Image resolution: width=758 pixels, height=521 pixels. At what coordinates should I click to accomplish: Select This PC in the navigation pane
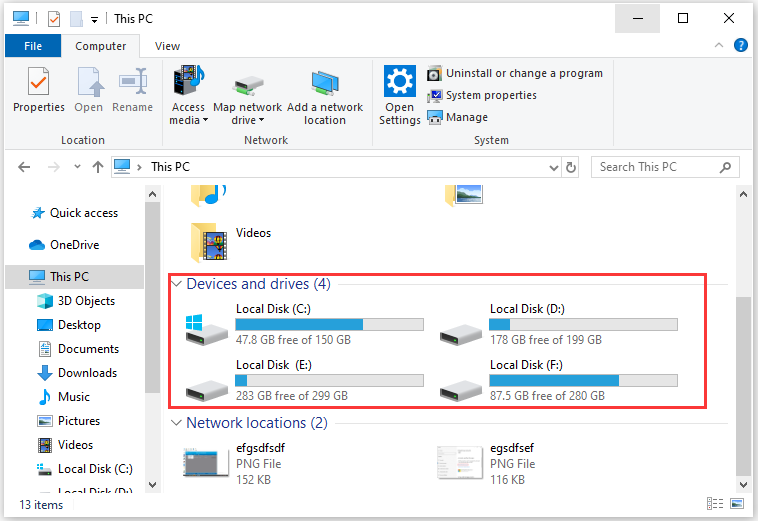click(74, 277)
